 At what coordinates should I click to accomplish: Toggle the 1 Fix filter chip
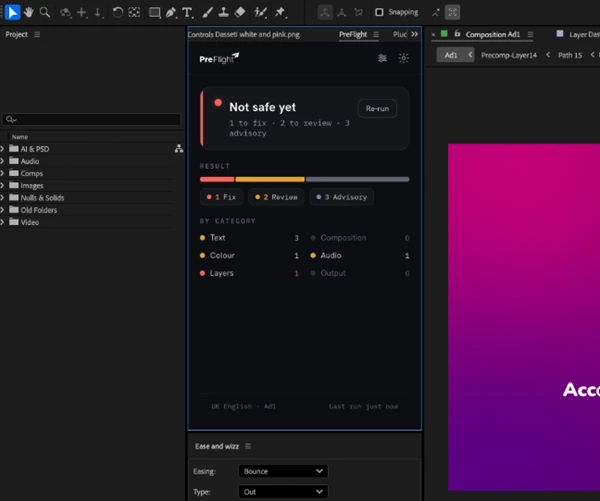[x=222, y=197]
